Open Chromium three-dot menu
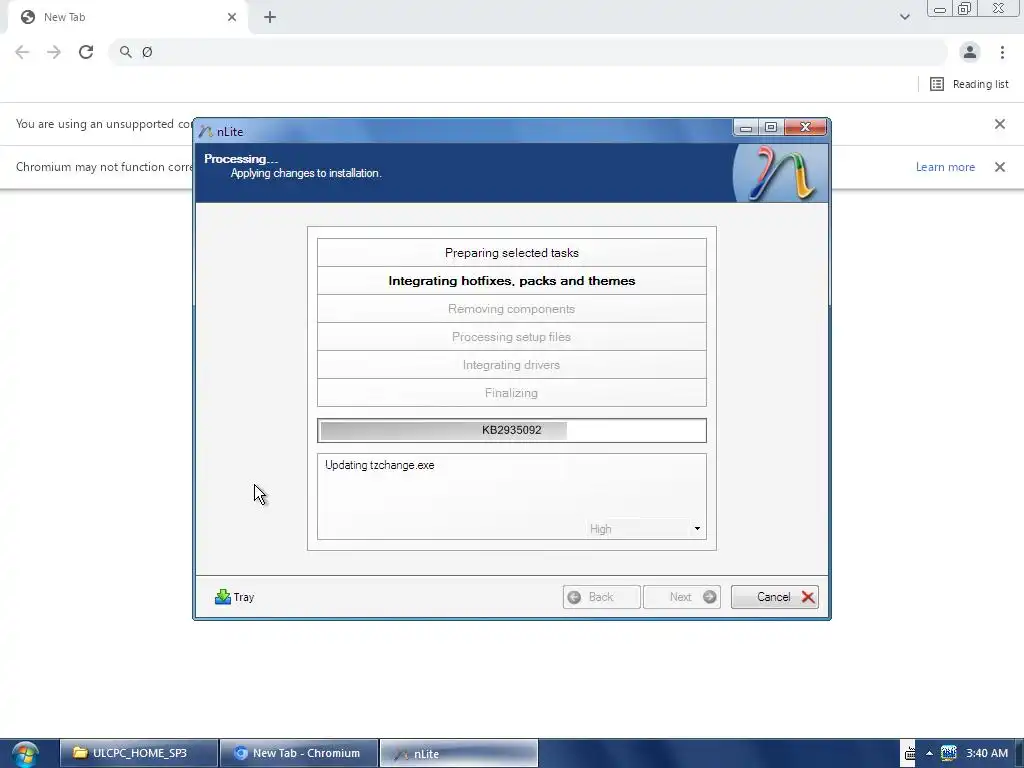This screenshot has height=768, width=1024. click(1002, 52)
